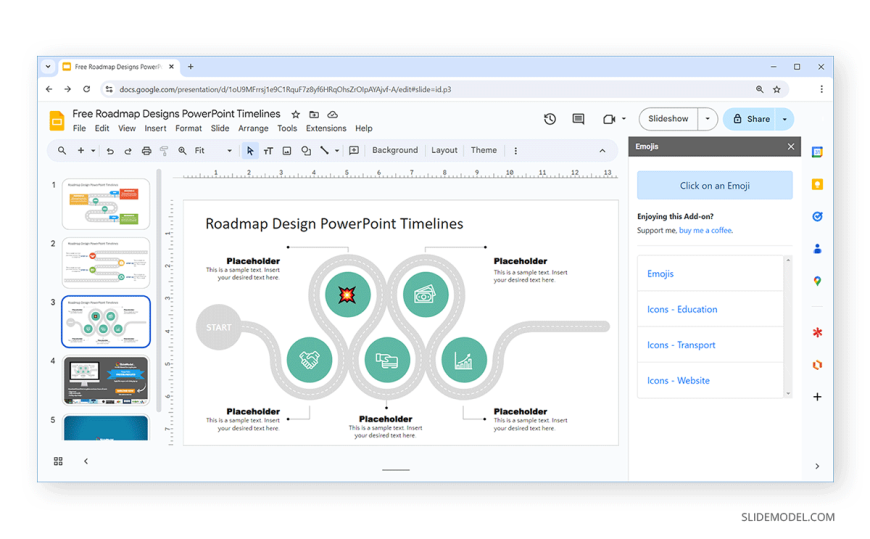Select slide 4 thumbnail
The image size is (870, 539).
105,381
